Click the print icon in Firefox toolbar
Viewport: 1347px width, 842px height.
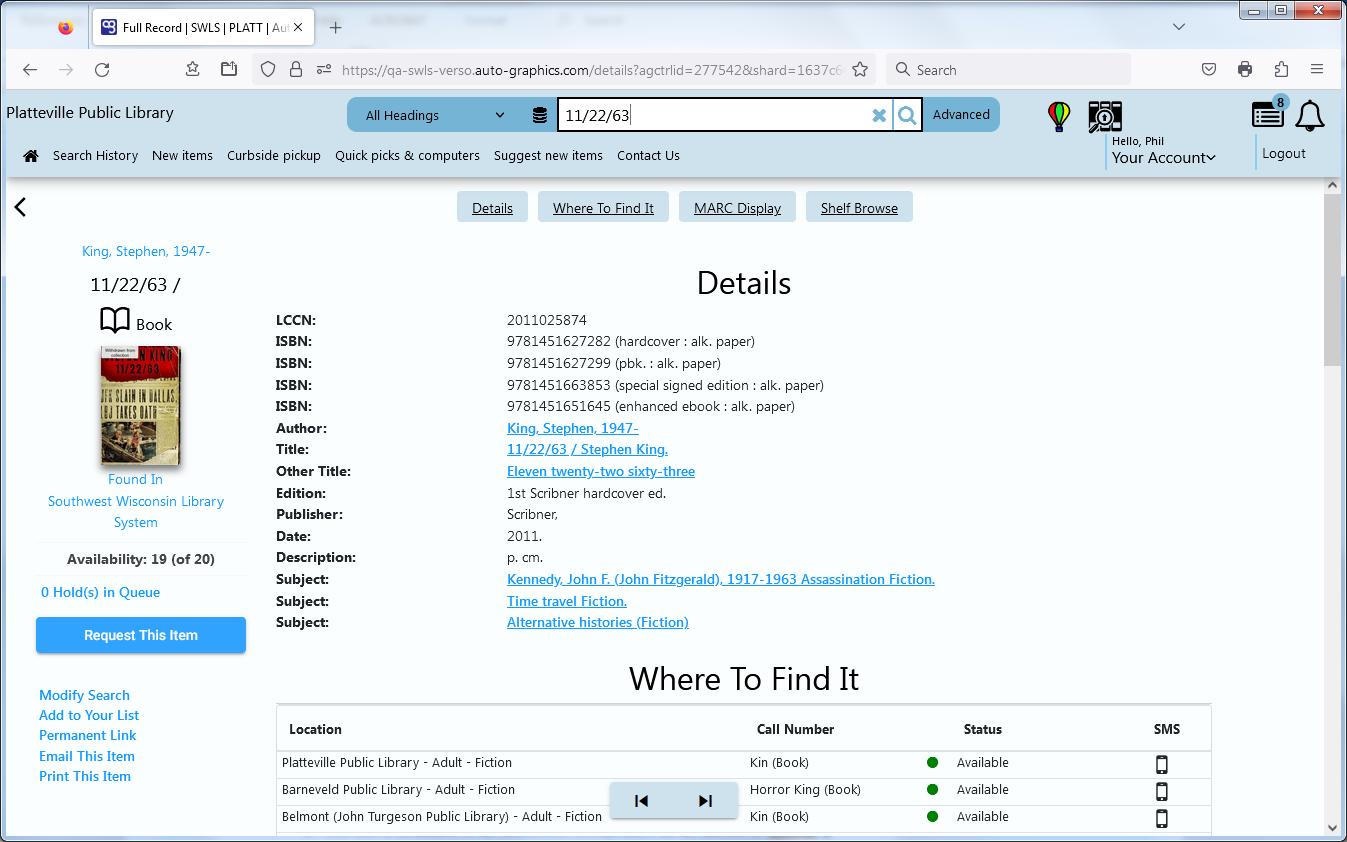click(1245, 69)
